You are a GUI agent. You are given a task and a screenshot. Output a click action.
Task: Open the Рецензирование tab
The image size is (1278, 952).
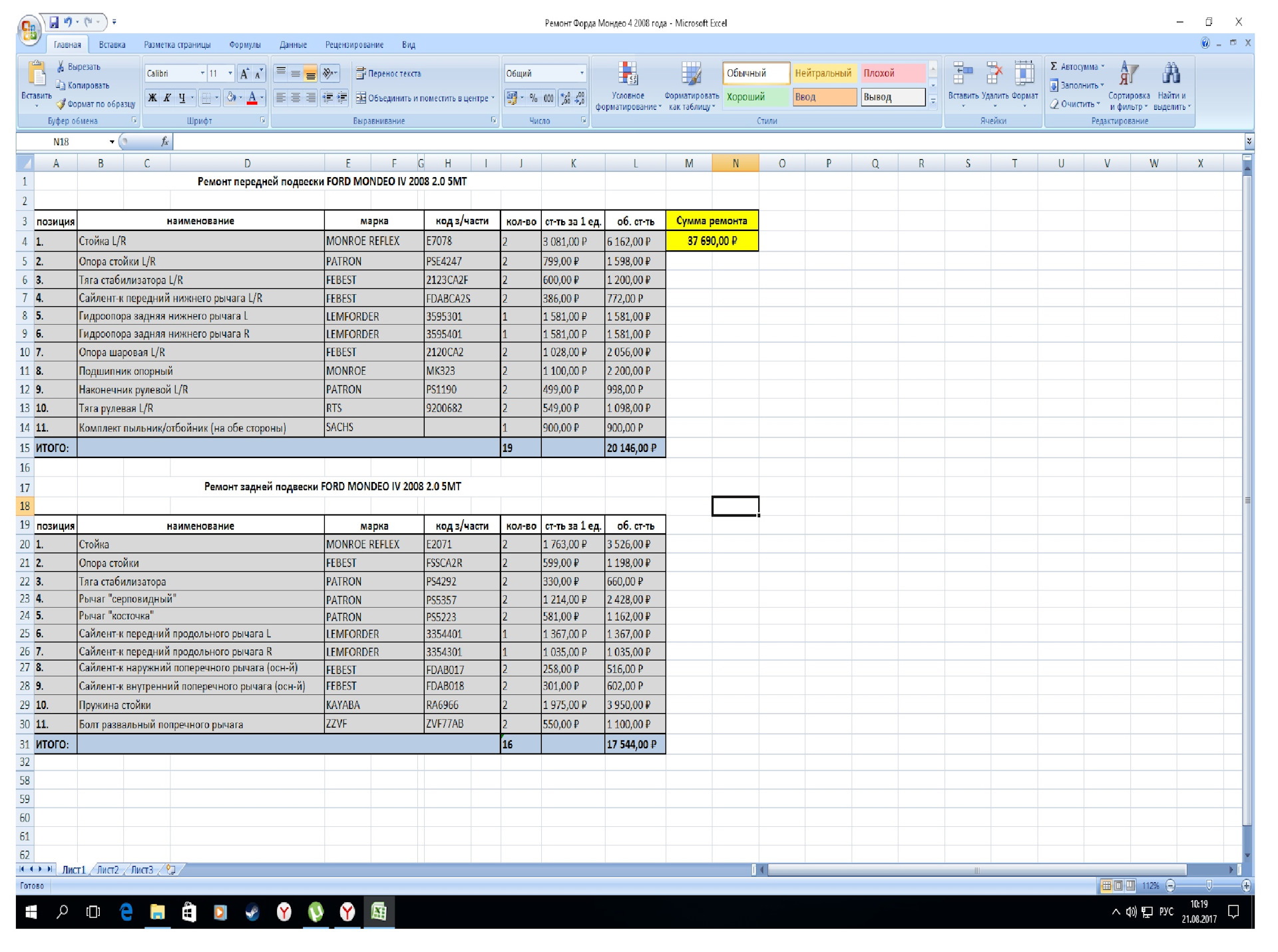click(x=354, y=45)
